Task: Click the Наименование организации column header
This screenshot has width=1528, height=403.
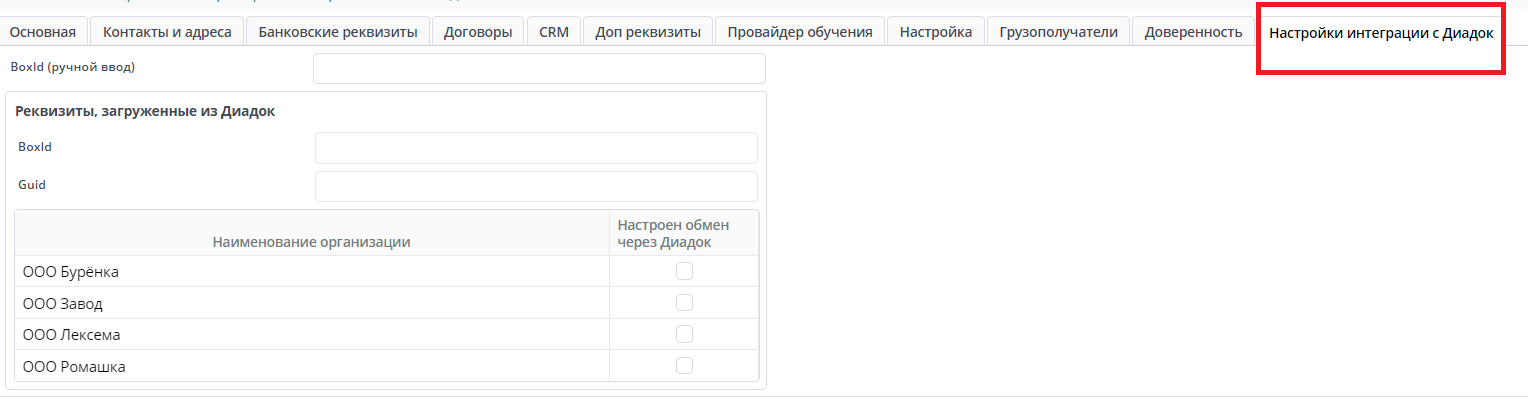Action: tap(312, 241)
